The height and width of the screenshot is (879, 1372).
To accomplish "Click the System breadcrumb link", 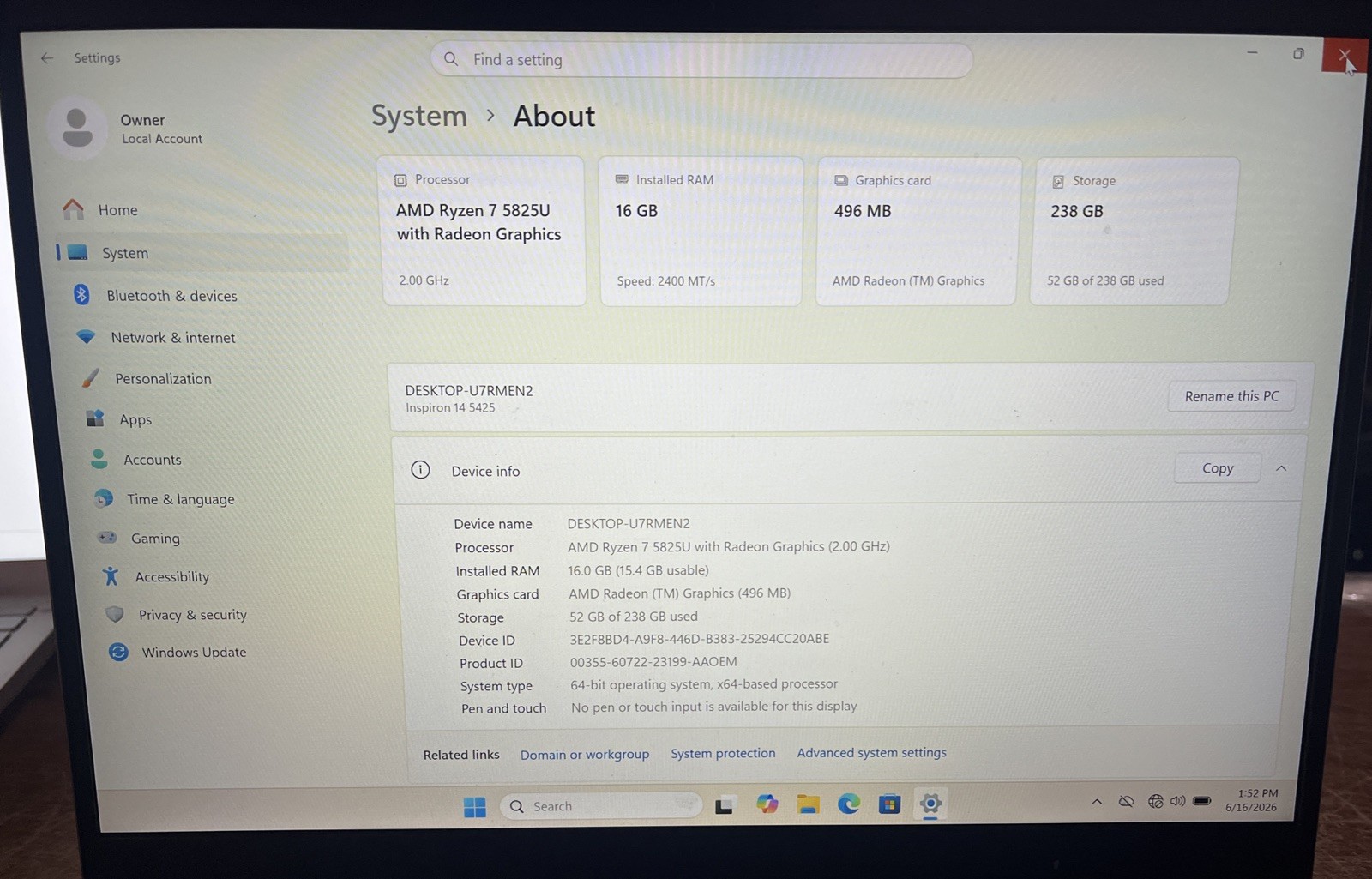I will 419,116.
